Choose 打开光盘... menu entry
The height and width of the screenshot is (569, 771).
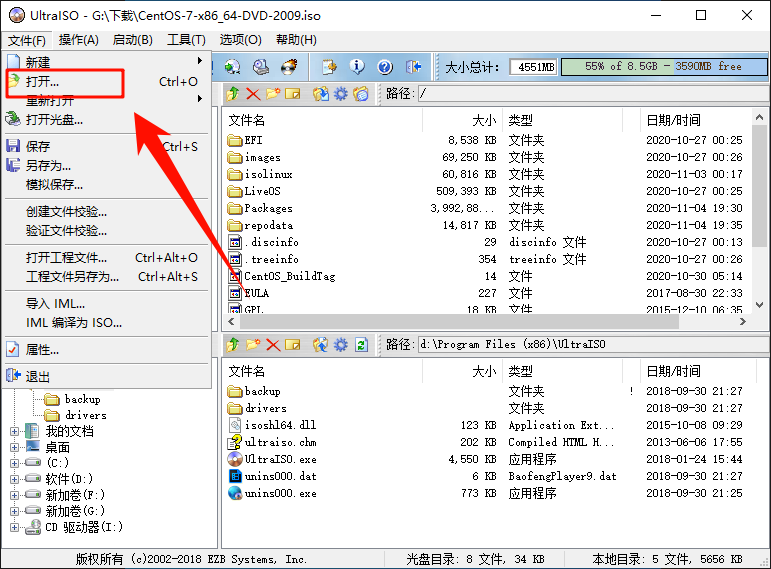click(106, 120)
